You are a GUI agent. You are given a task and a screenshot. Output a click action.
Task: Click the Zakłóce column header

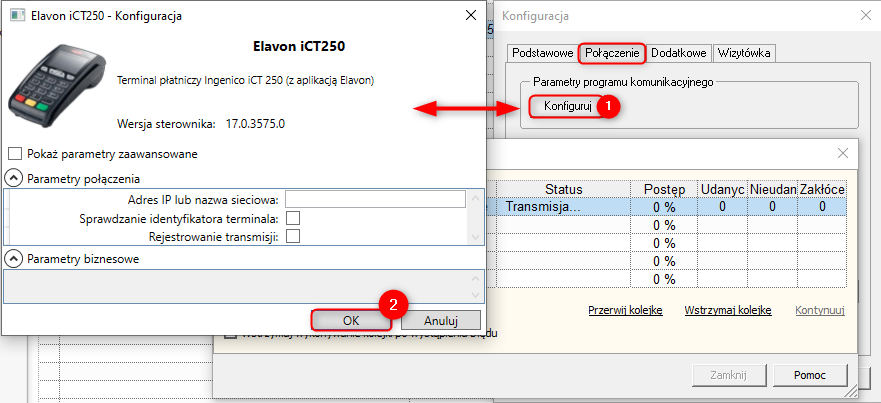(x=822, y=190)
